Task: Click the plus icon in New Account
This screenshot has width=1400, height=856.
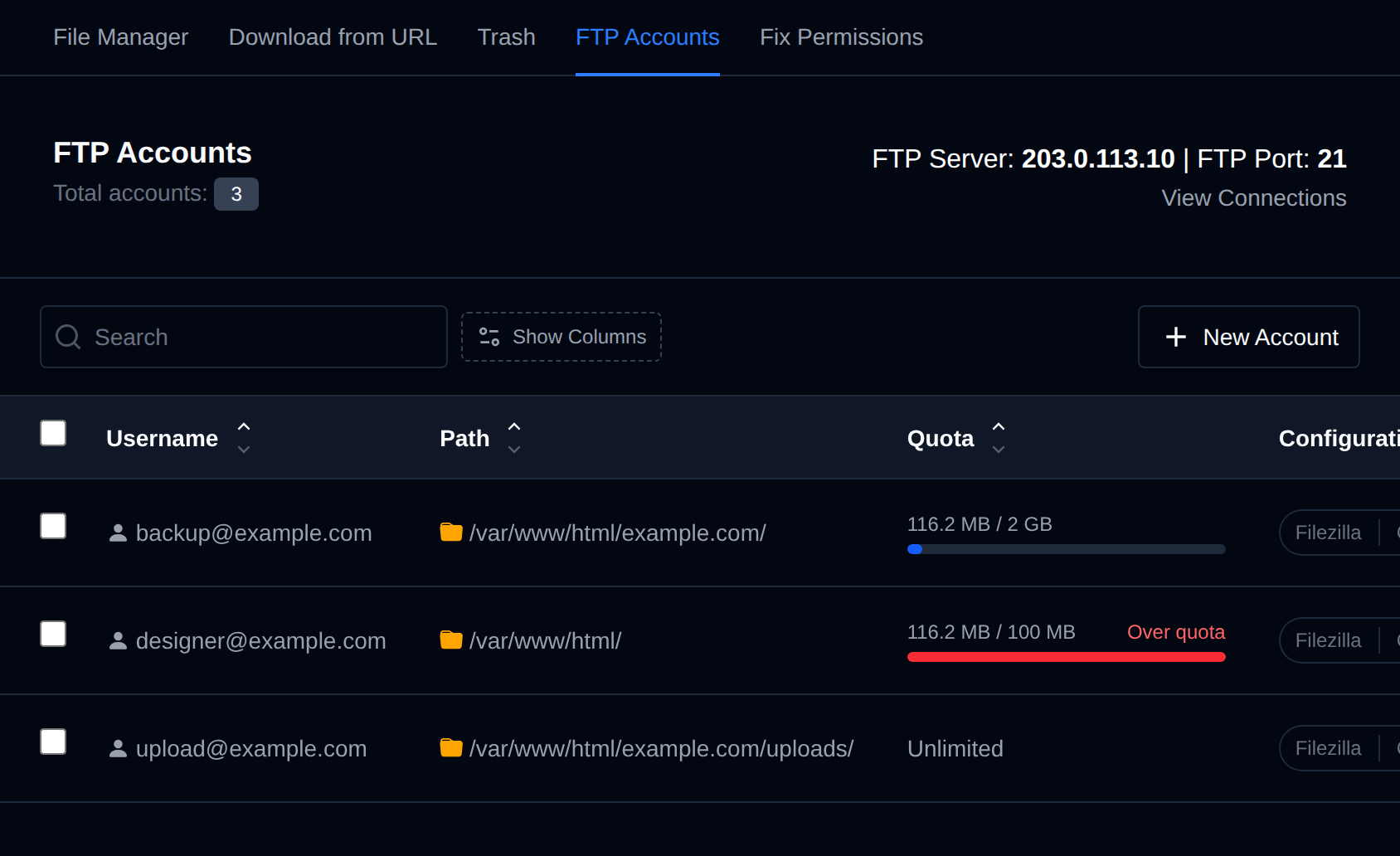Action: [x=1175, y=337]
